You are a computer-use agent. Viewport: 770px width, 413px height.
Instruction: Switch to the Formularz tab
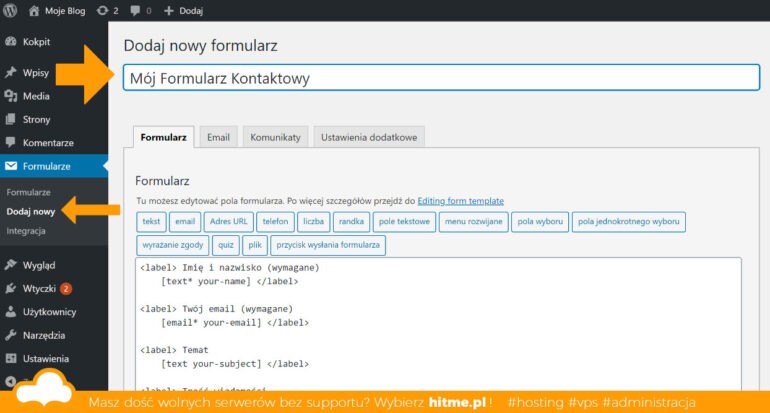[164, 137]
